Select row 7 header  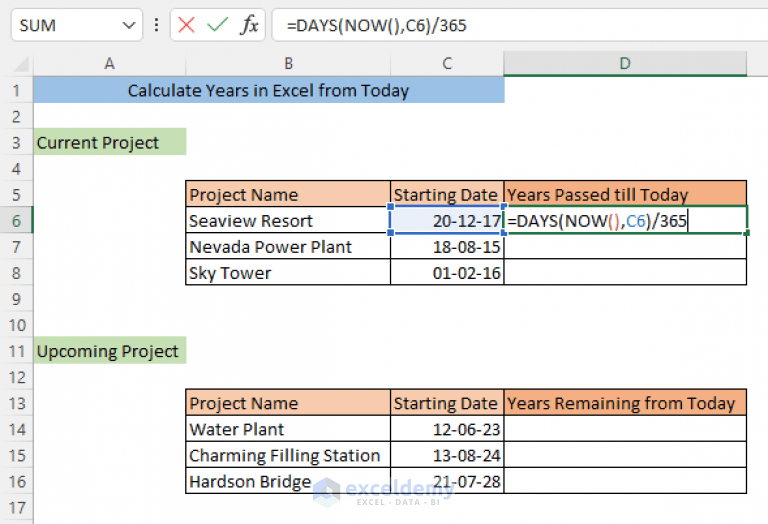(17, 247)
